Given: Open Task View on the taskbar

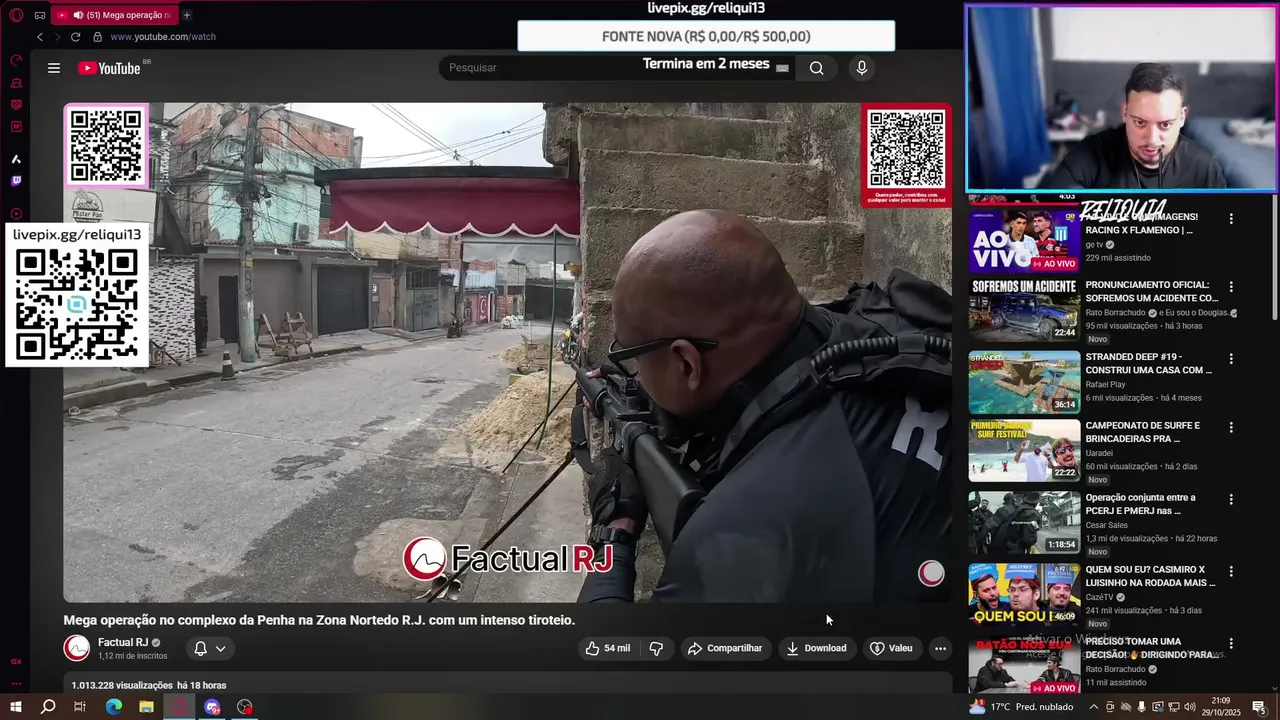Looking at the screenshot, I should point(80,707).
